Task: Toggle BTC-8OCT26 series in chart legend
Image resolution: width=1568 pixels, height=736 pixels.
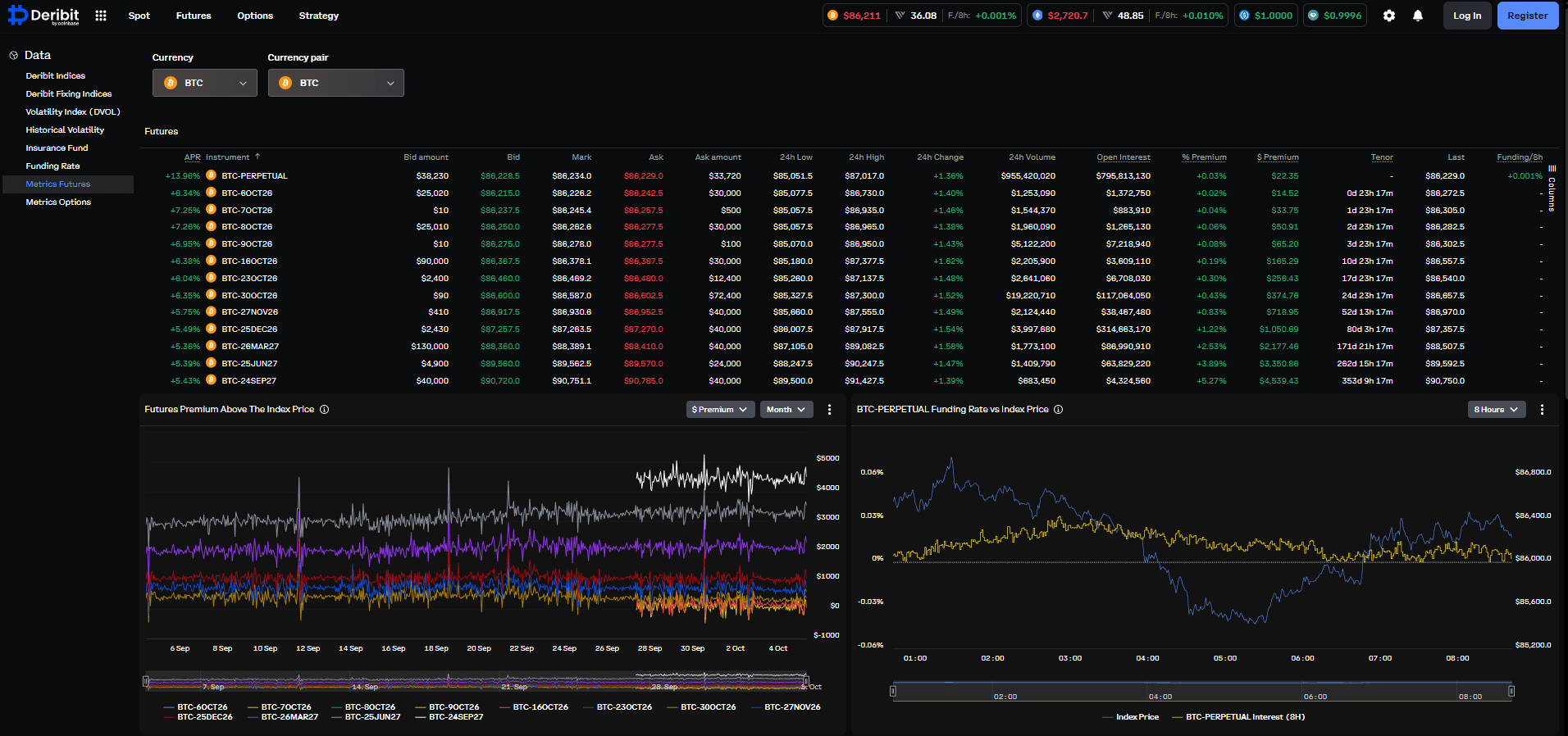Action: click(x=363, y=707)
